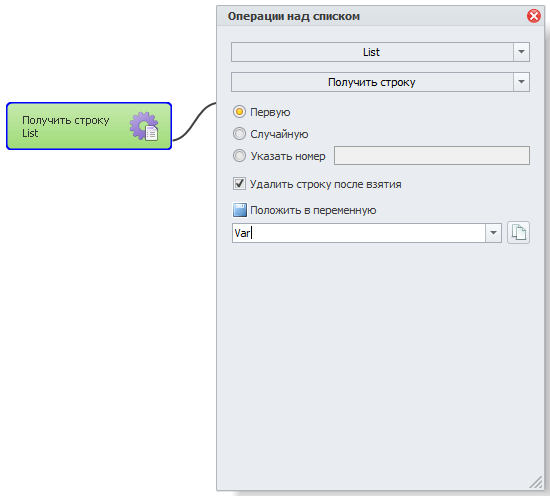Viewport: 550px width, 496px height.
Task: Open the List dropdown arrow
Action: (x=521, y=52)
